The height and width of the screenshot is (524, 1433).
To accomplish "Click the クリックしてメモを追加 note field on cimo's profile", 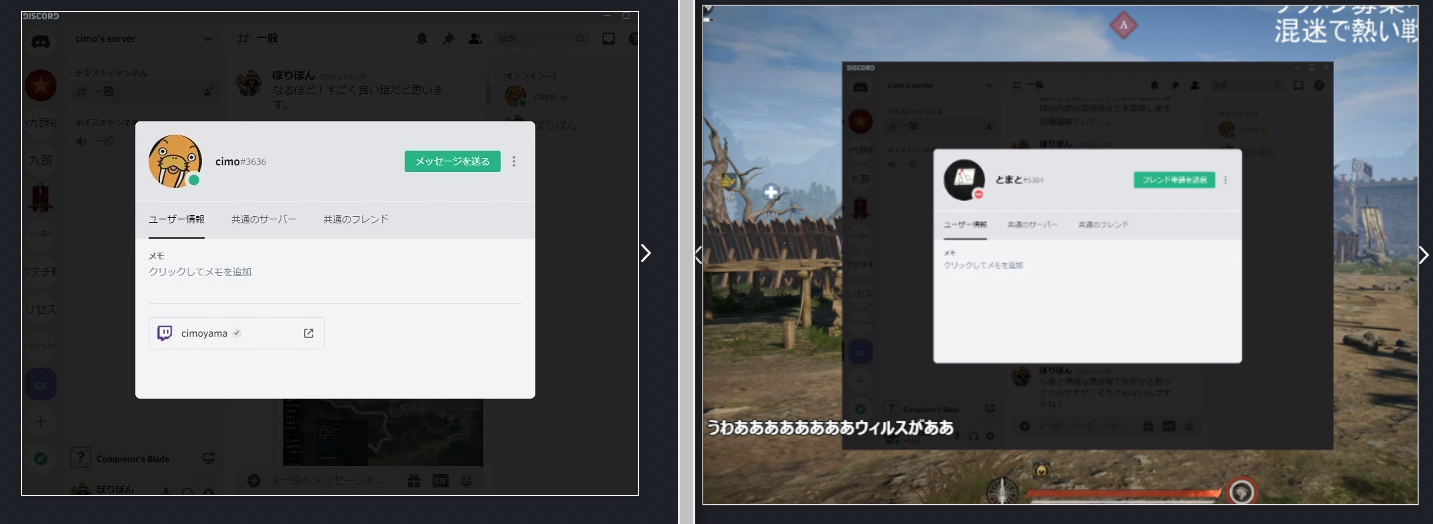I will point(200,272).
